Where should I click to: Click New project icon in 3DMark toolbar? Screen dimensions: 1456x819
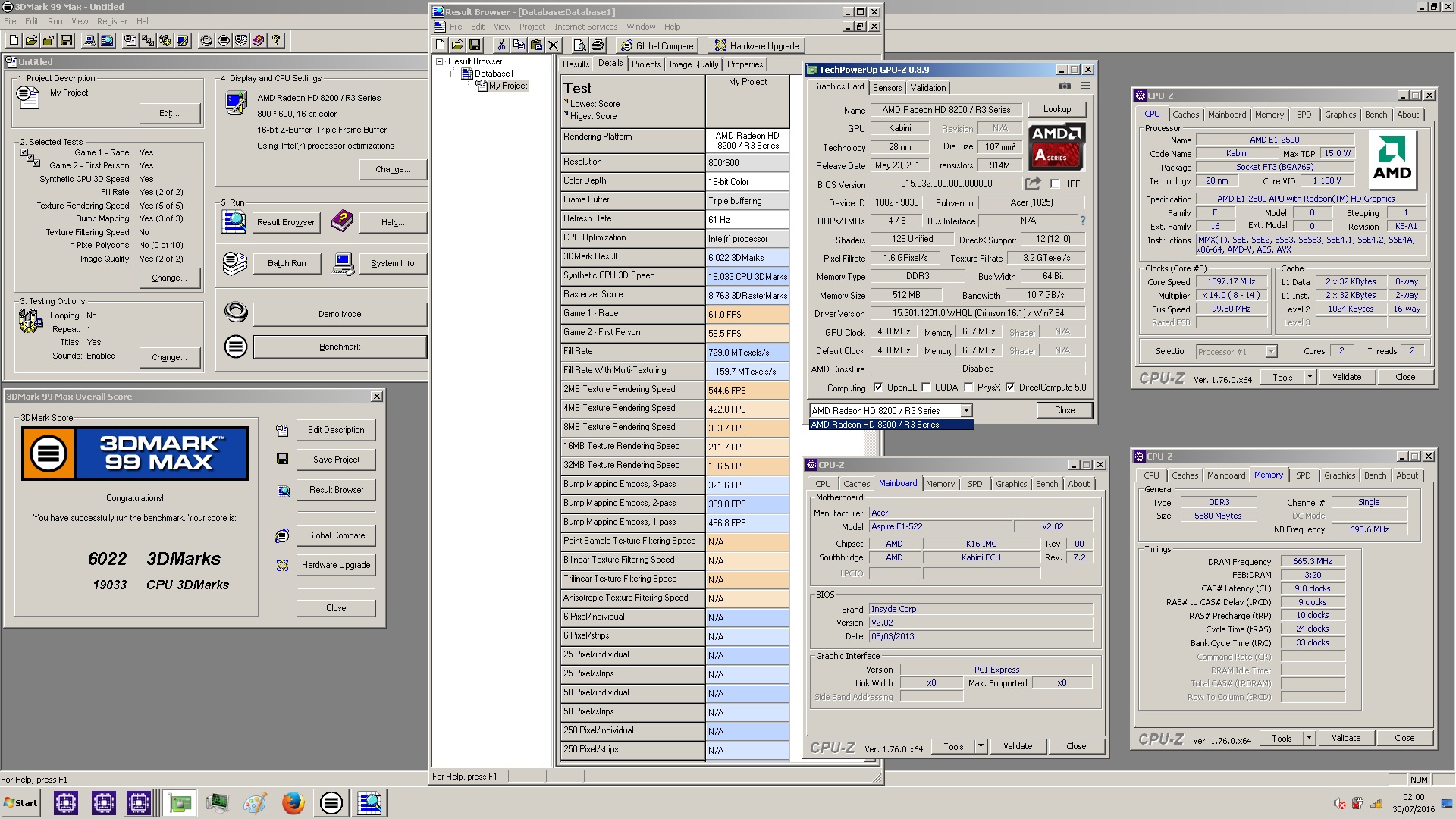click(14, 40)
